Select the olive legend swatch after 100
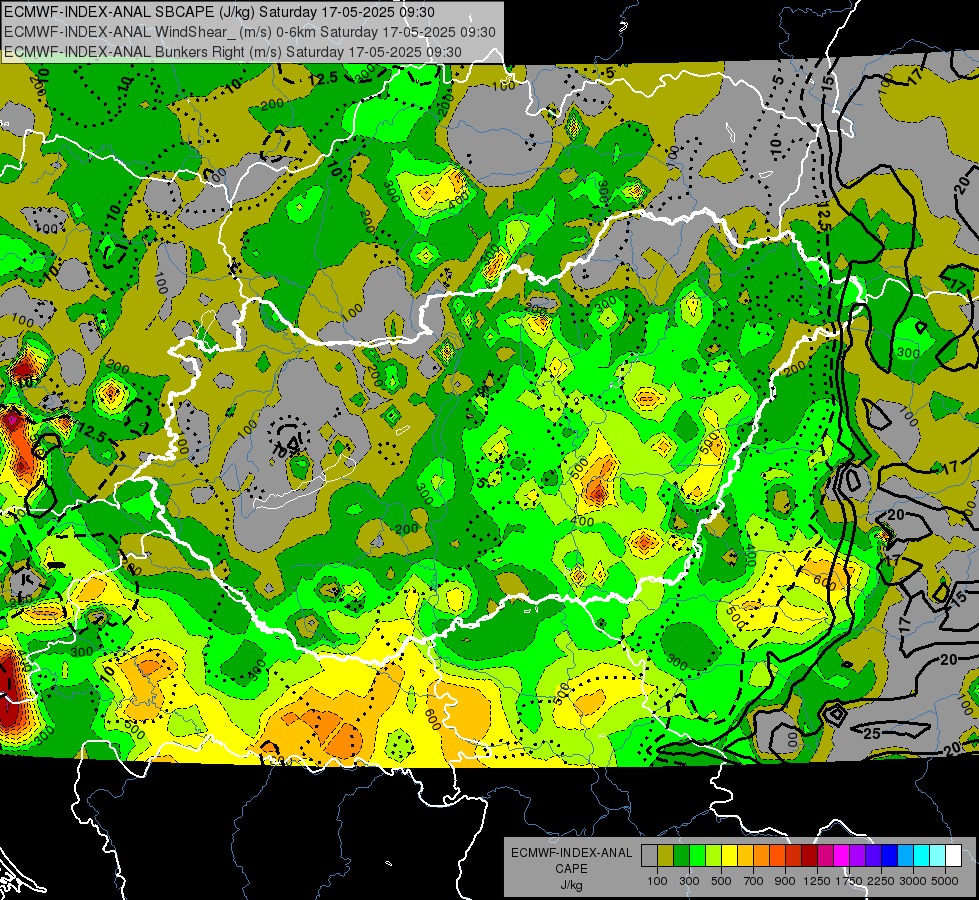Image resolution: width=979 pixels, height=900 pixels. point(665,856)
